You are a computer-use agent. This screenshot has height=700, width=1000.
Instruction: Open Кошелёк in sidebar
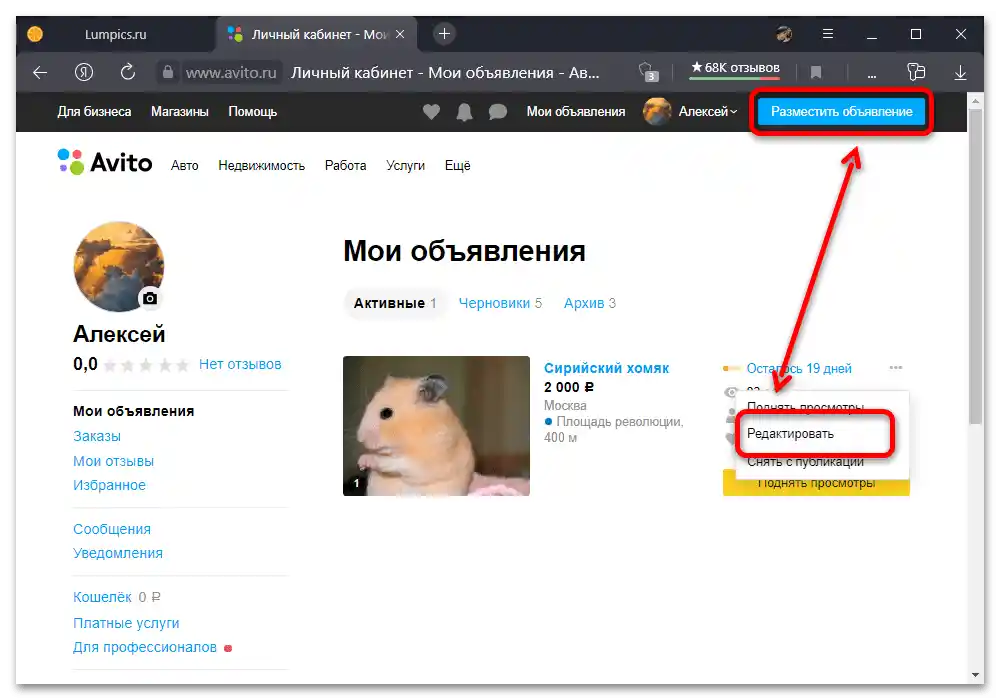coord(102,597)
